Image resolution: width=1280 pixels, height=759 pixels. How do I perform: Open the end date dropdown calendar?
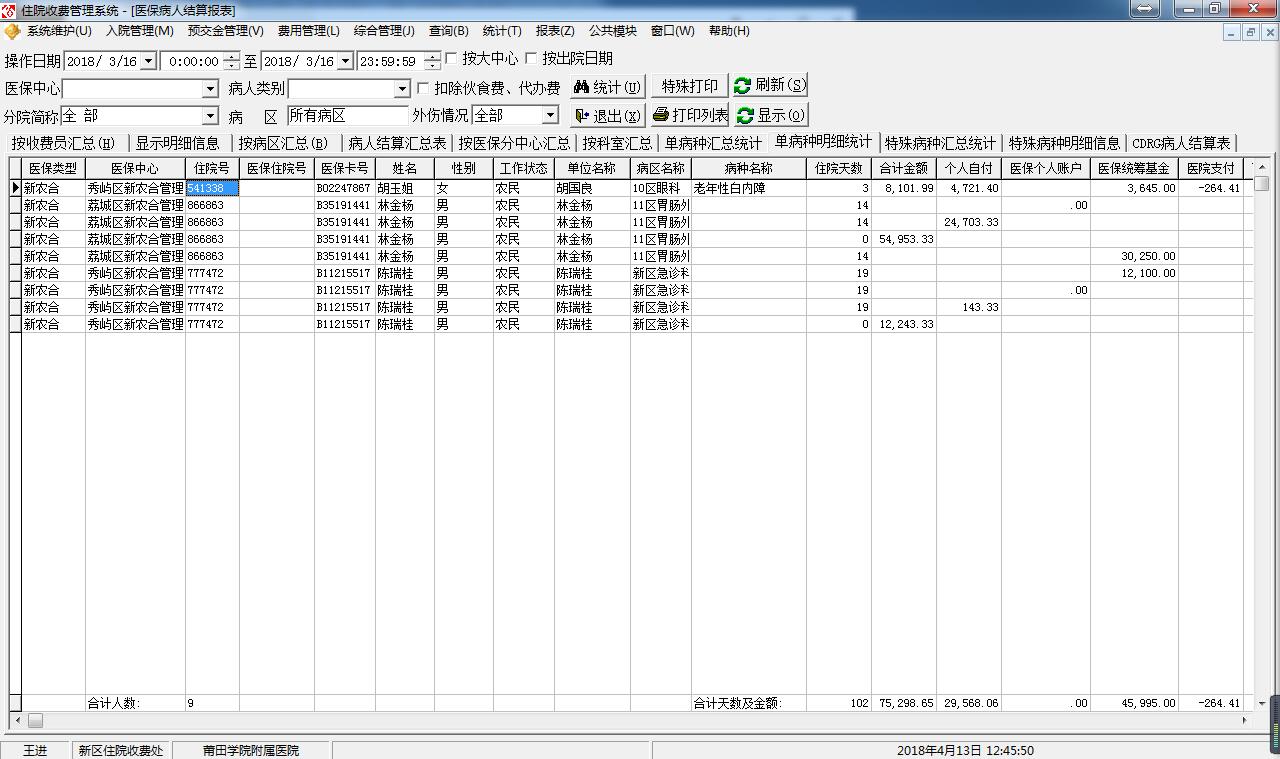pos(345,61)
